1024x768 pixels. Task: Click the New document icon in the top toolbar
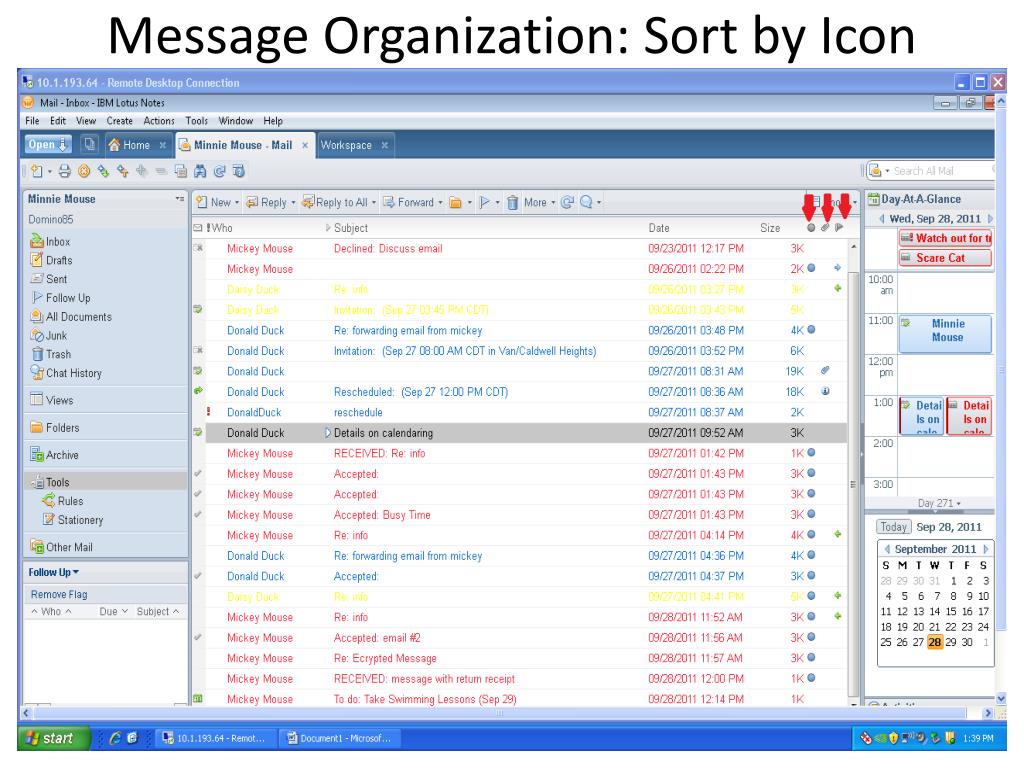(x=37, y=171)
